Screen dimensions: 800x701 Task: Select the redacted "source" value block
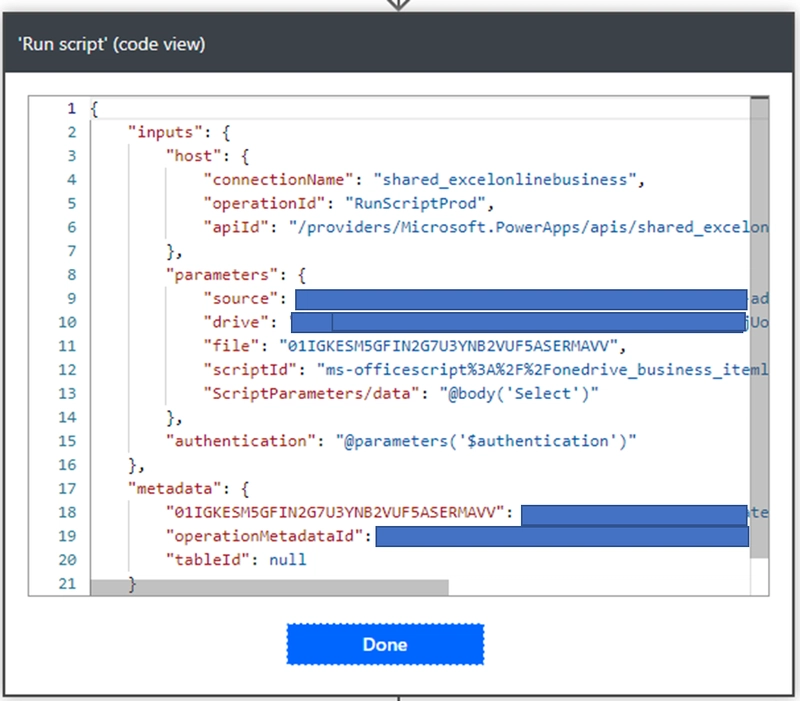520,299
